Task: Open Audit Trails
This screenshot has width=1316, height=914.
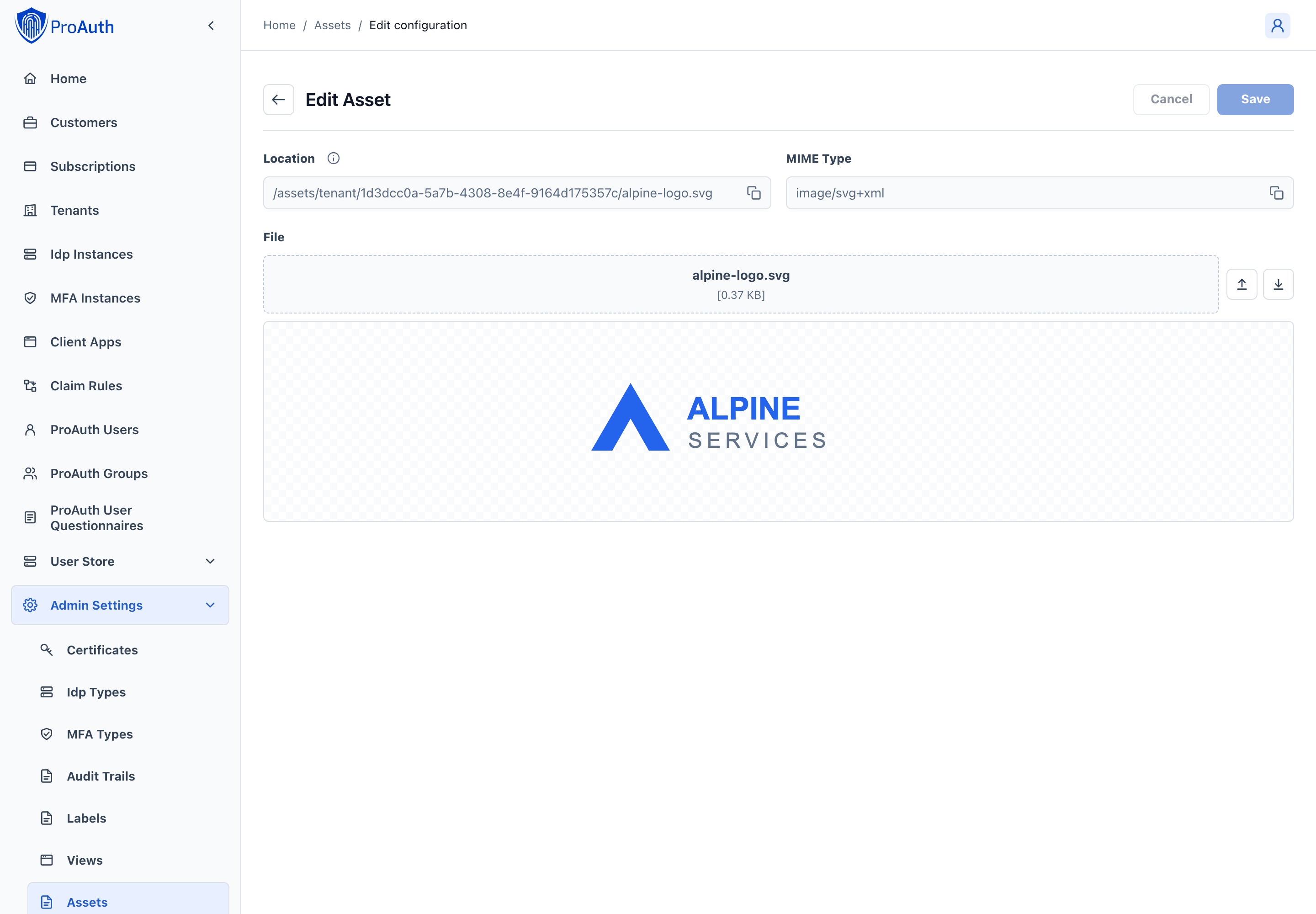Action: tap(128, 776)
